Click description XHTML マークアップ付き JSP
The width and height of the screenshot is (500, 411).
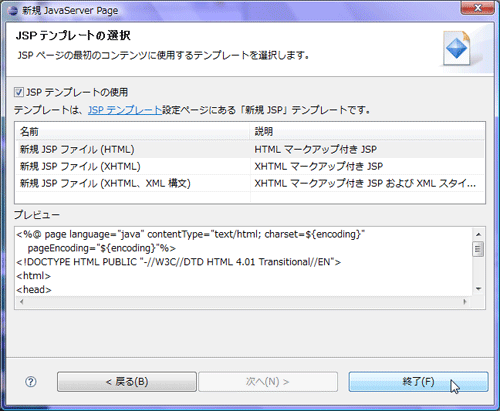pyautogui.click(x=319, y=166)
